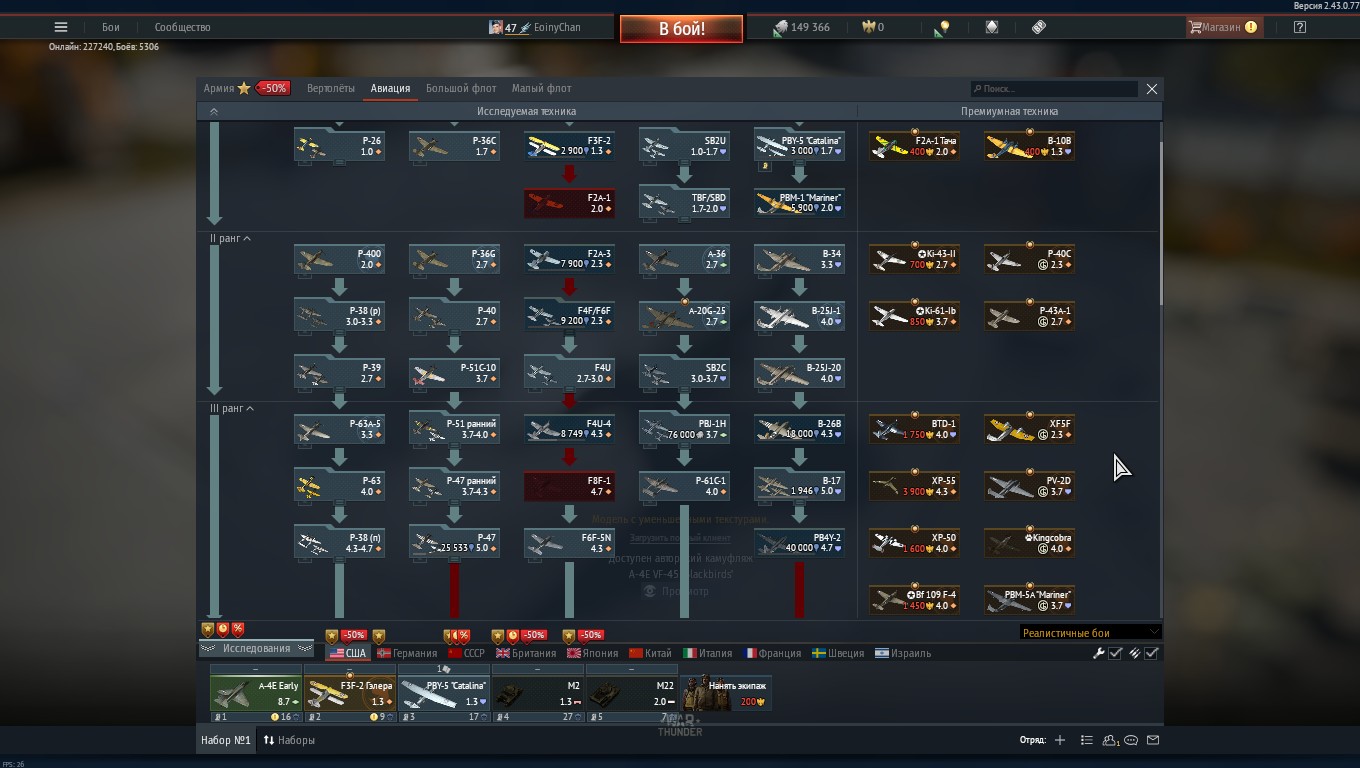Open the Набор №1 preset
Screen dimensions: 1360x768
click(x=225, y=740)
